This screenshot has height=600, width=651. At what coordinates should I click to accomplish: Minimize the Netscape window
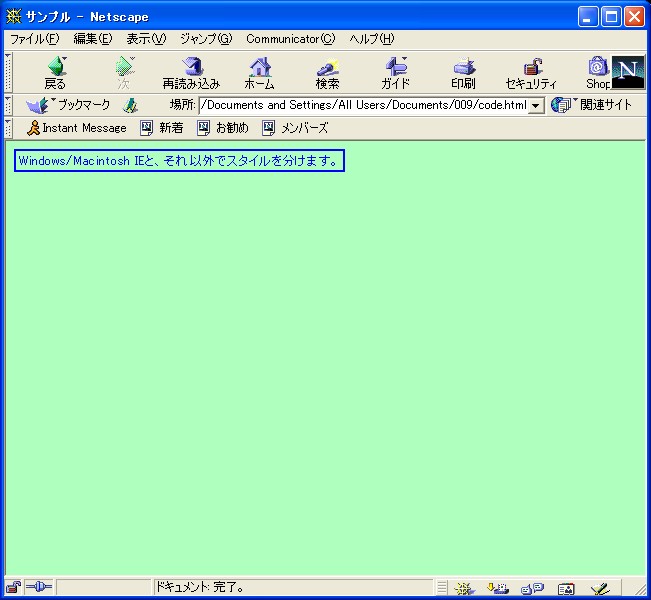587,17
